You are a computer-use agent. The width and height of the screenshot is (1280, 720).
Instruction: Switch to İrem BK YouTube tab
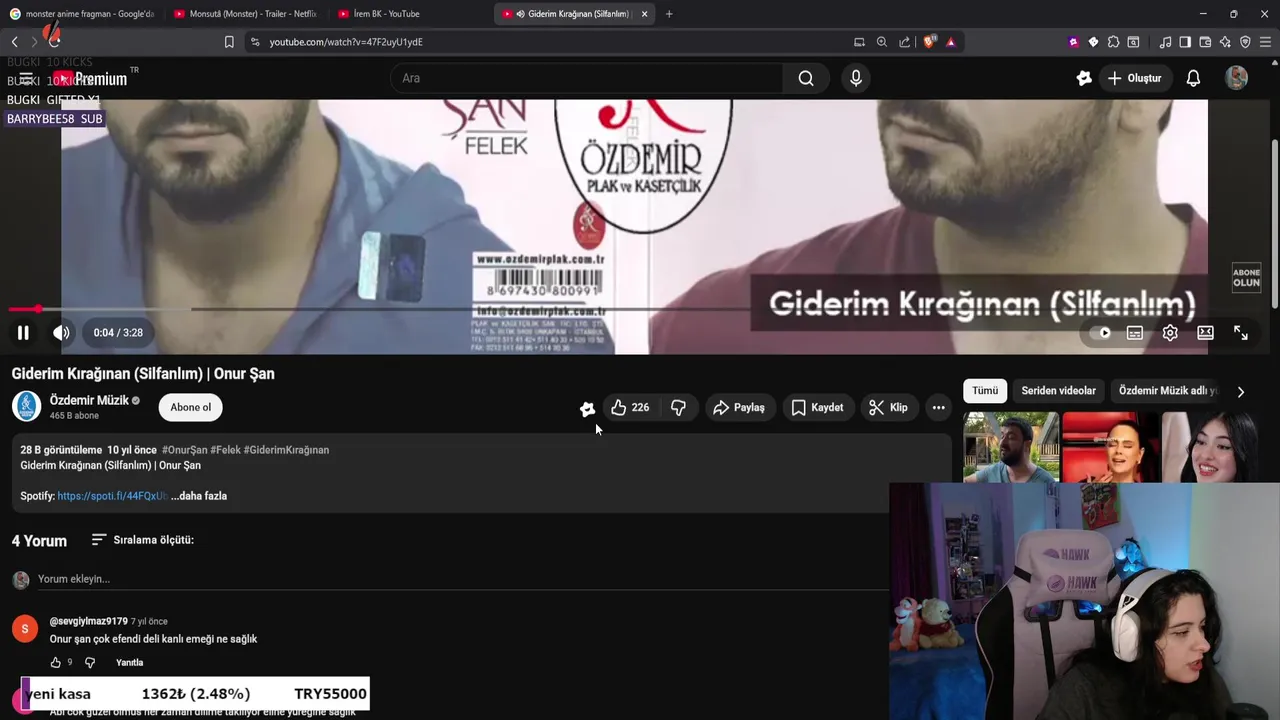point(408,14)
